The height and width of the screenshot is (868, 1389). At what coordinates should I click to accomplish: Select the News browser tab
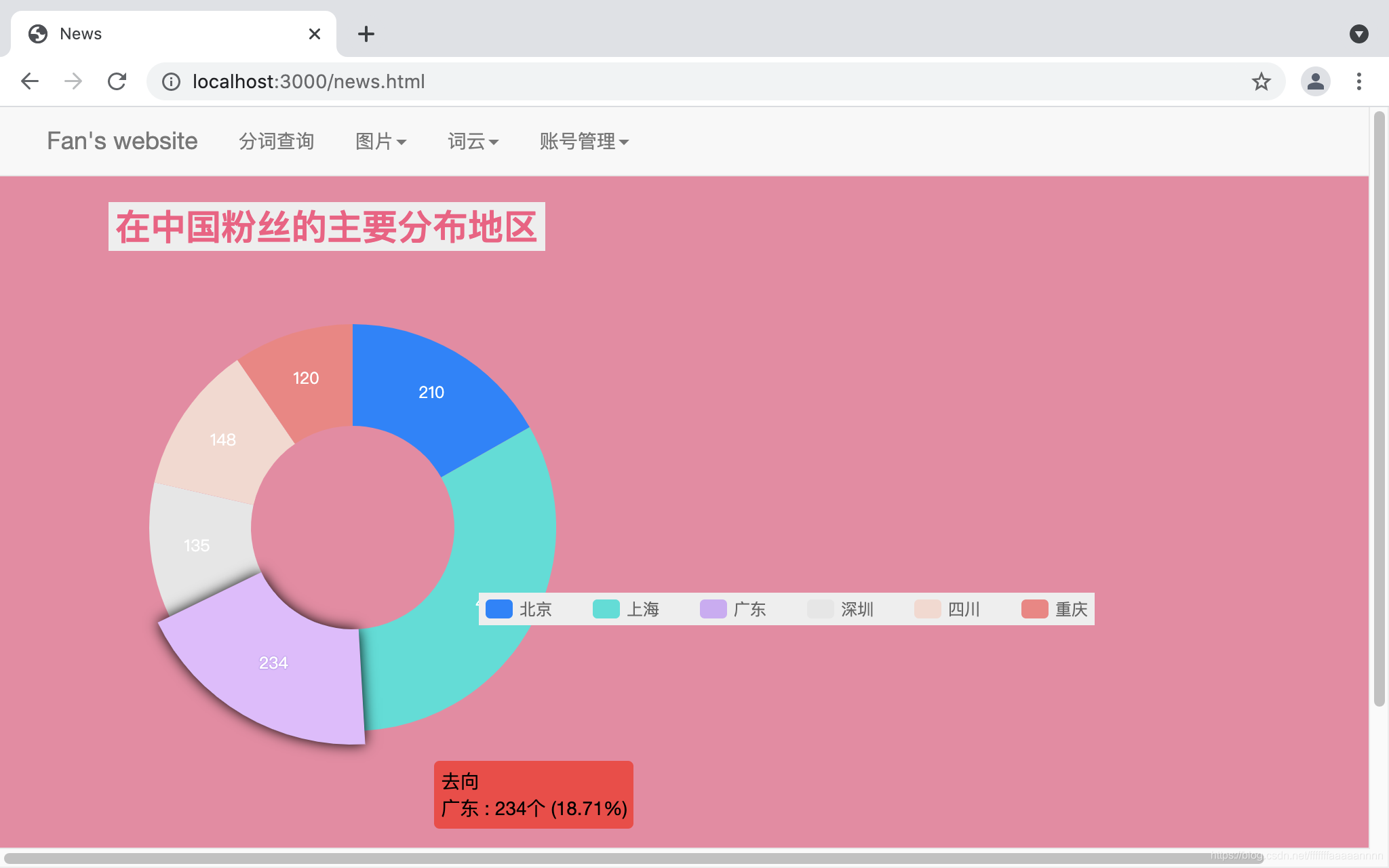tap(174, 34)
